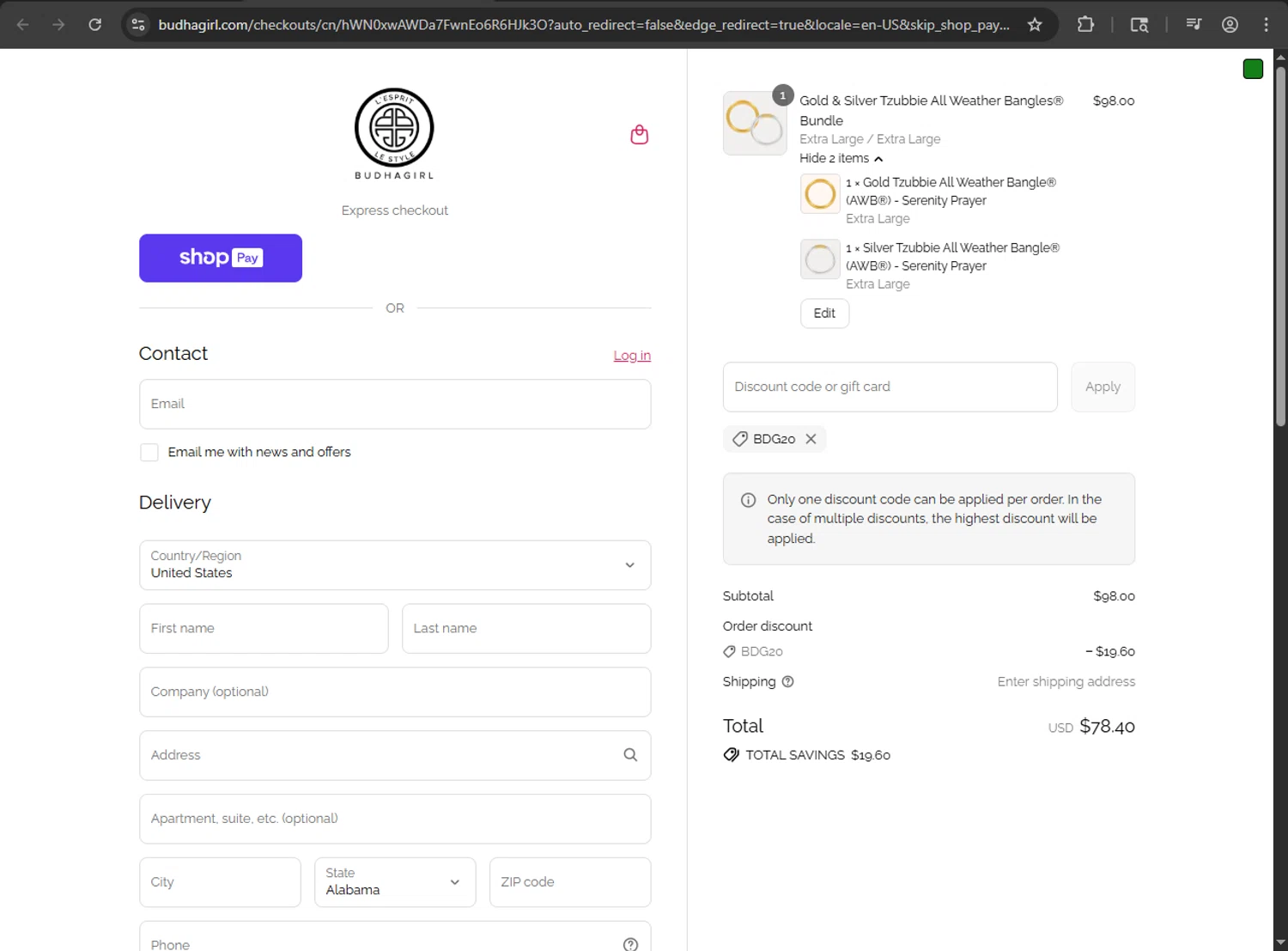Screen dimensions: 1288x951
Task: Click the 'TOTAL SAVINGS $19.60' text
Action: (x=817, y=755)
